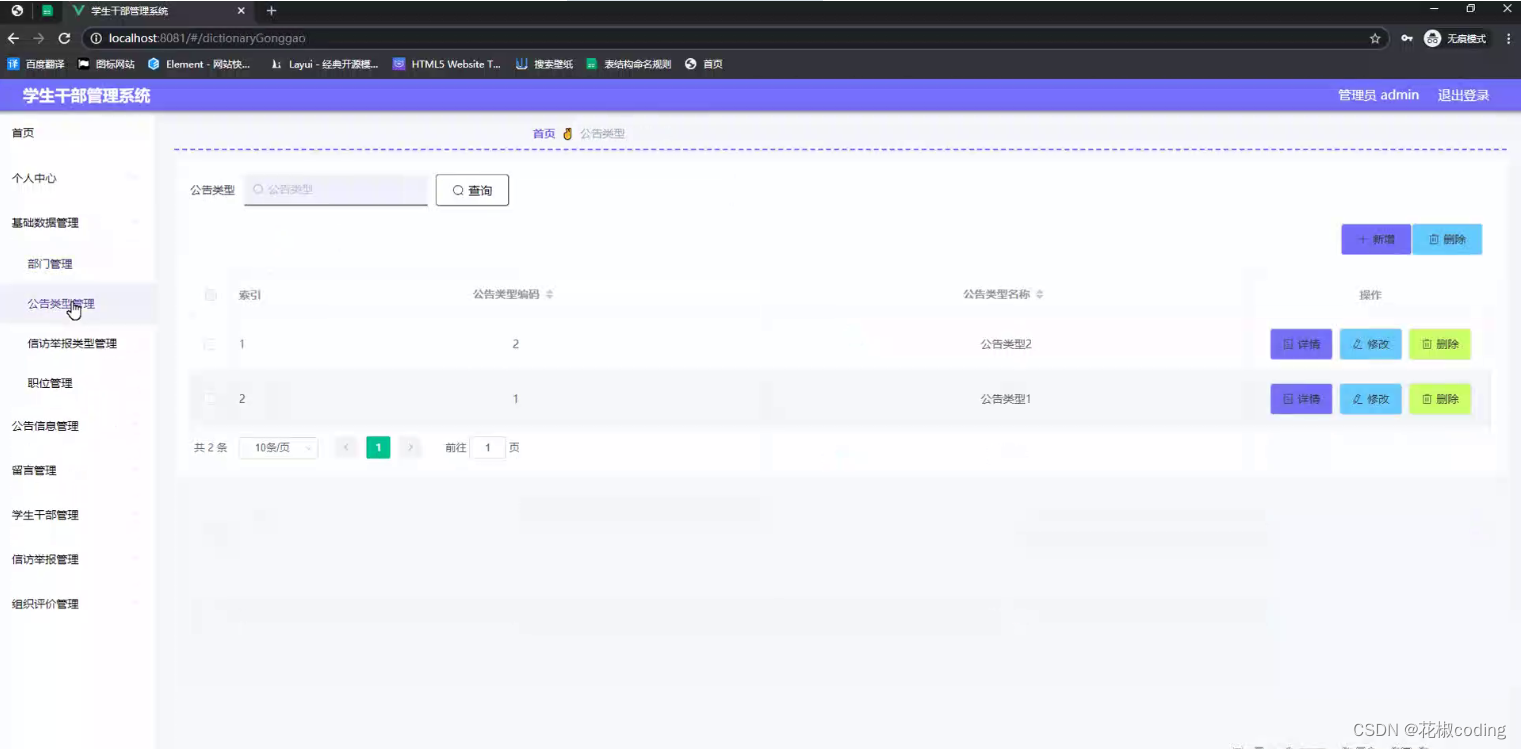
Task: Click the 查询 search button
Action: click(x=472, y=190)
